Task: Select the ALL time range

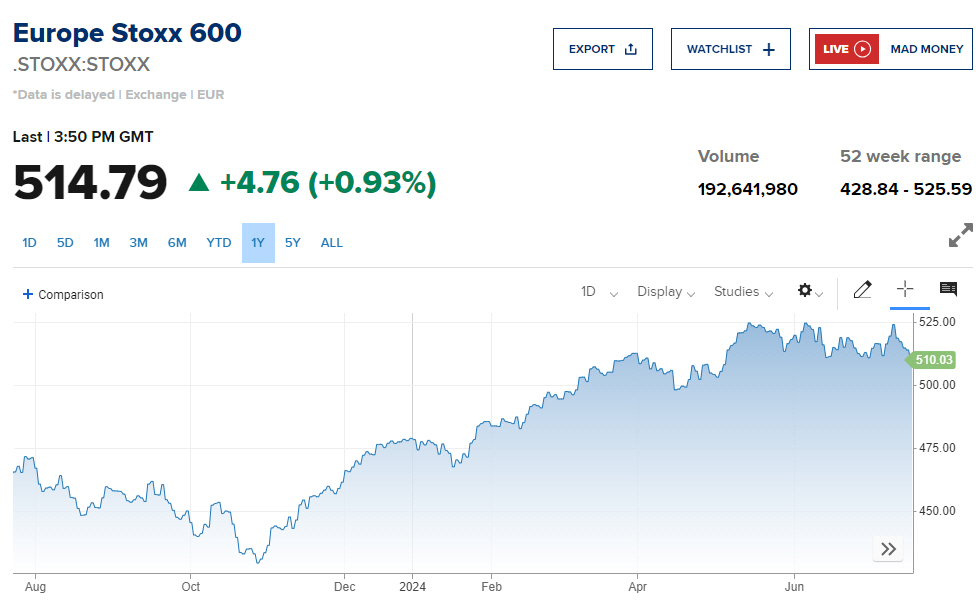Action: 331,242
